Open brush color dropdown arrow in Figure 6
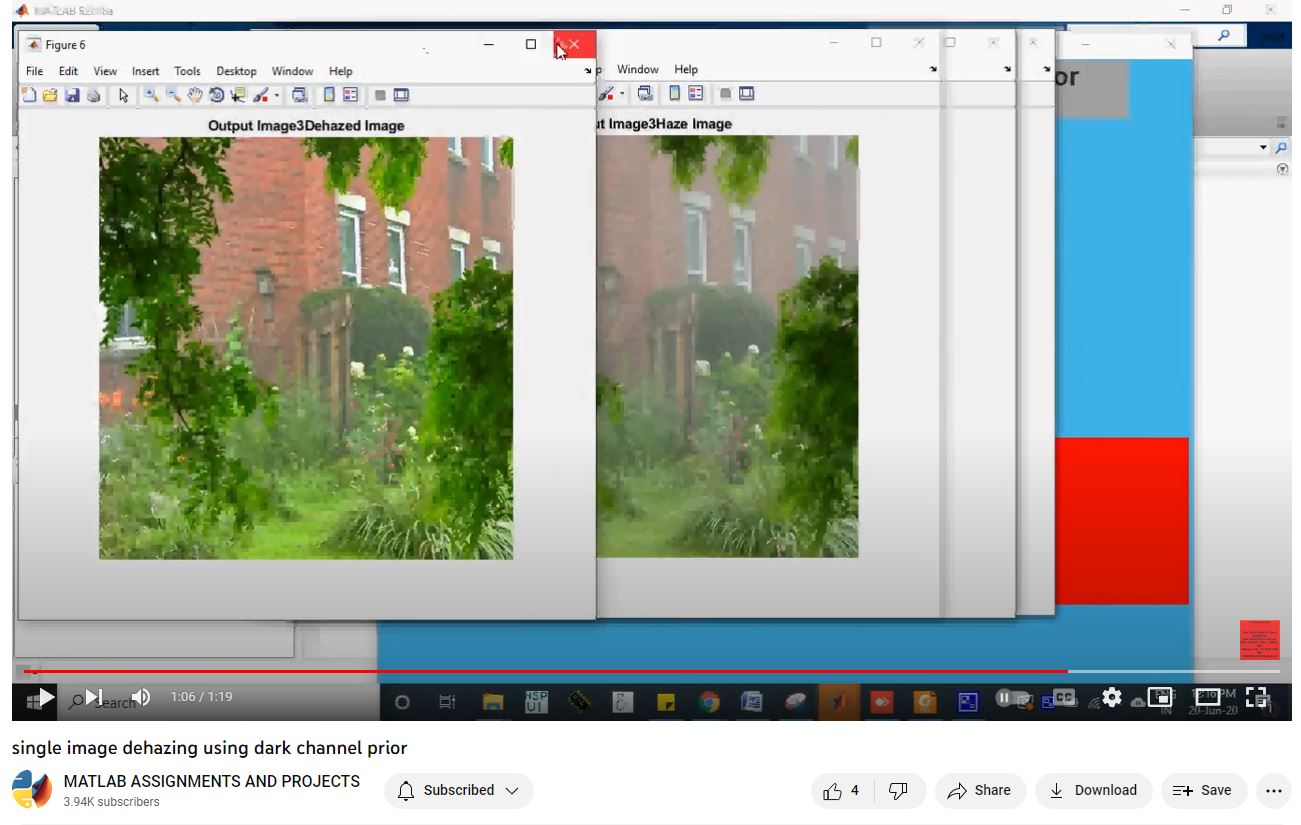The image size is (1301, 825). click(x=277, y=96)
